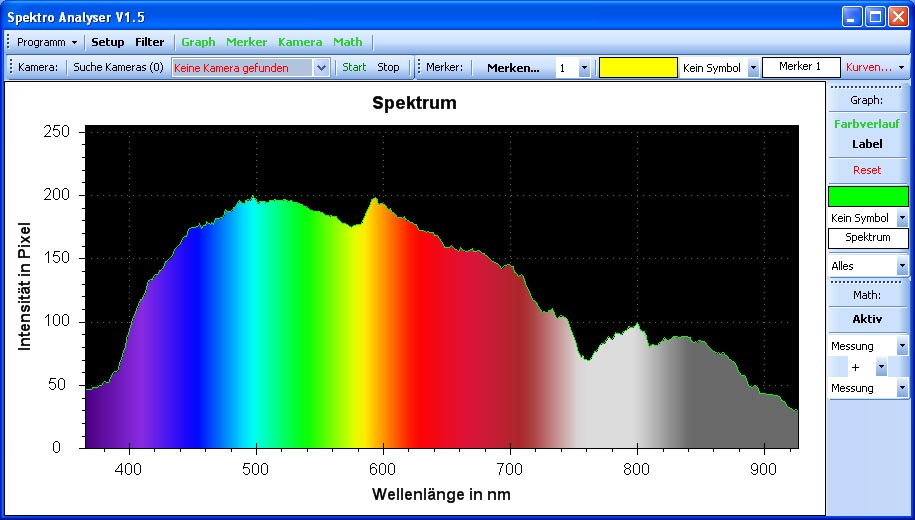Open the Filter menu
Image resolution: width=915 pixels, height=520 pixels.
[150, 42]
